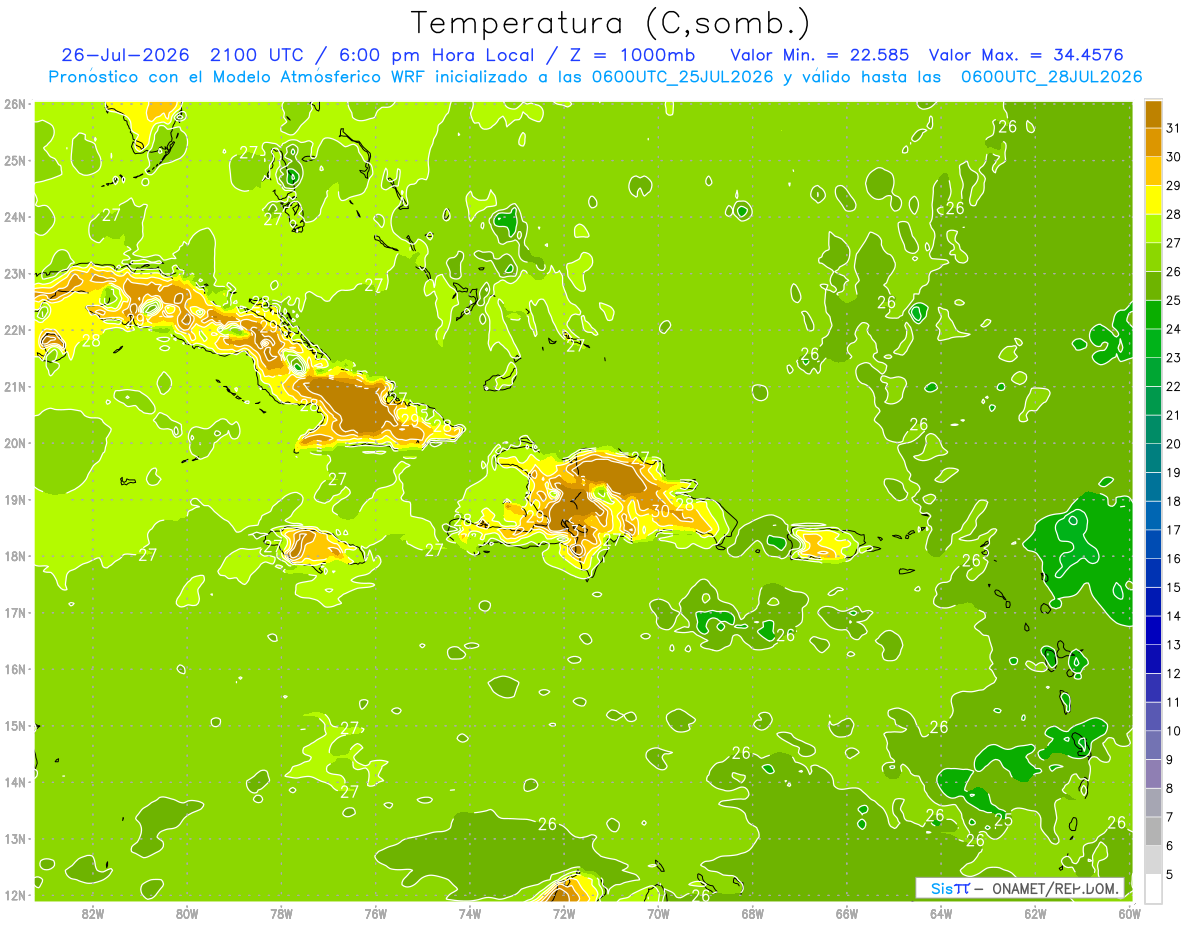Click the latitude label 20N
The image size is (1200, 927).
[x=15, y=443]
